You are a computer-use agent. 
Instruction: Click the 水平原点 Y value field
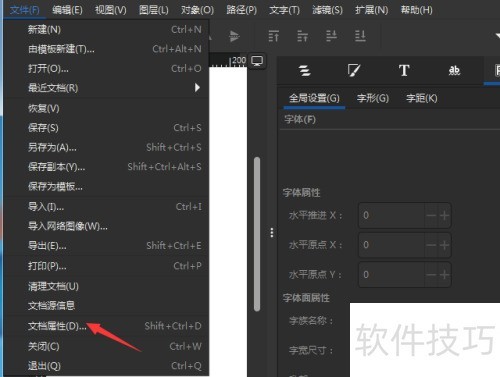point(391,275)
